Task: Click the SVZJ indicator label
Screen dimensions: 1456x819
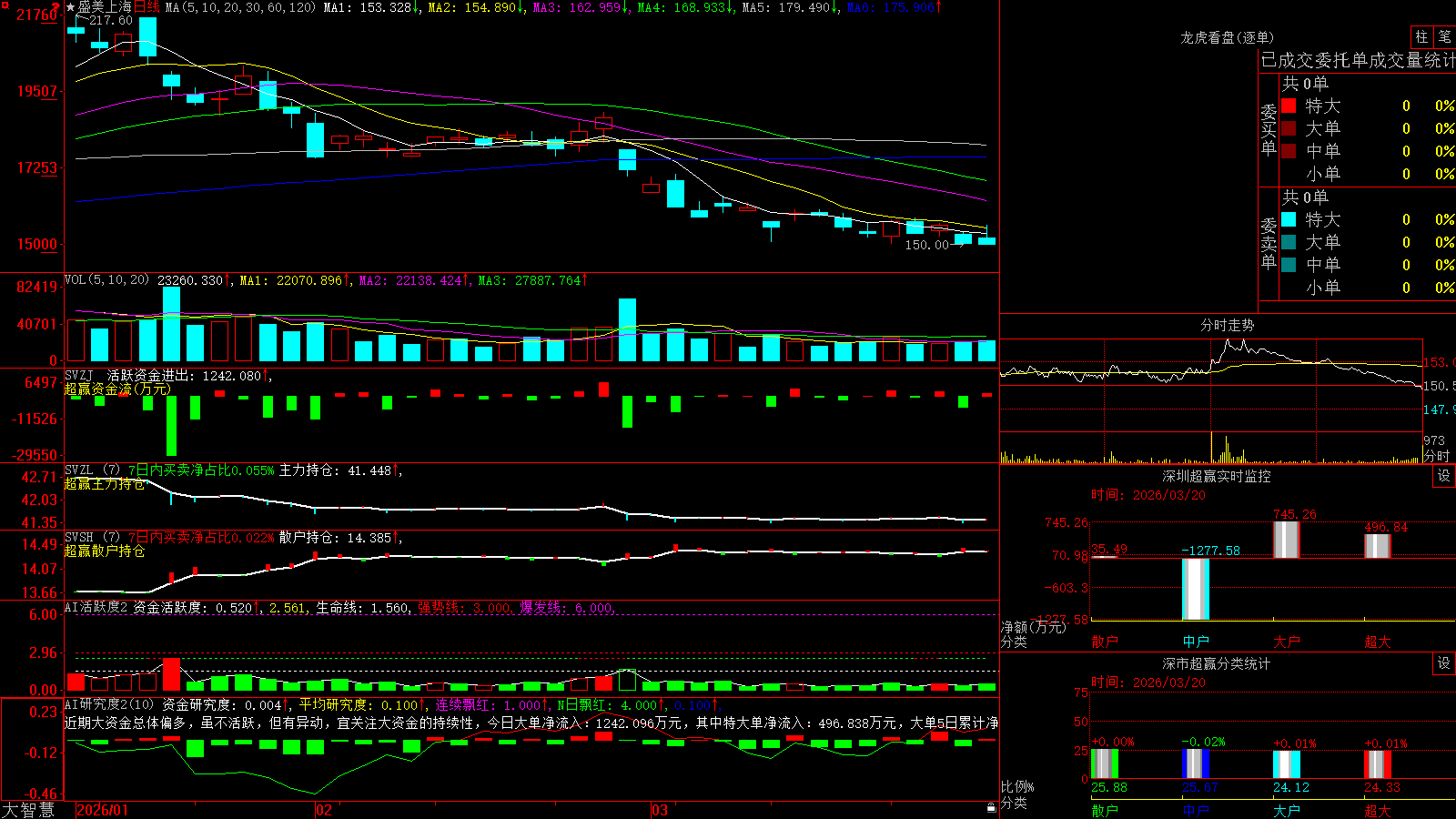Action: point(78,375)
